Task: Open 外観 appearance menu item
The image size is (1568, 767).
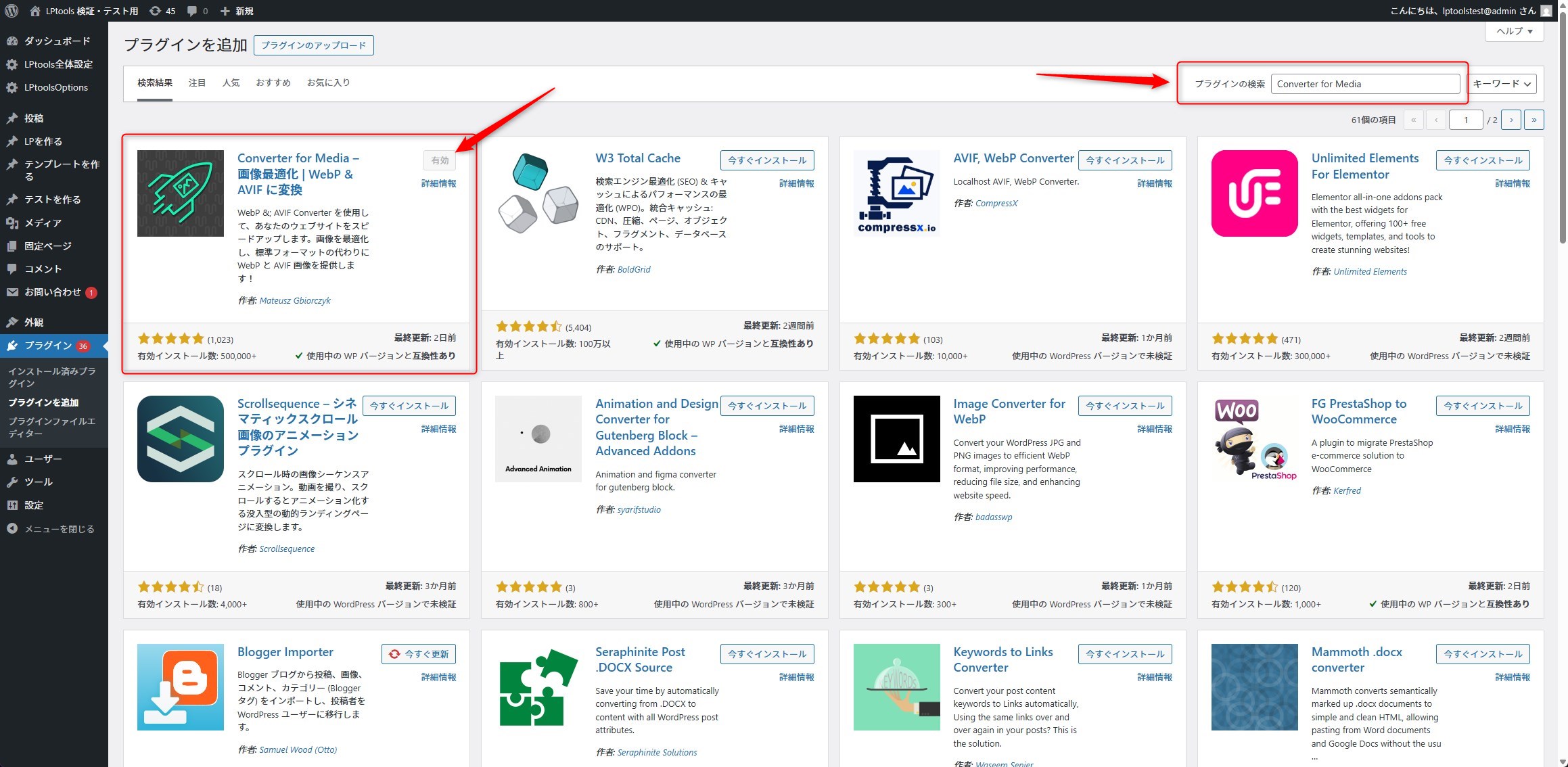Action: (x=54, y=323)
